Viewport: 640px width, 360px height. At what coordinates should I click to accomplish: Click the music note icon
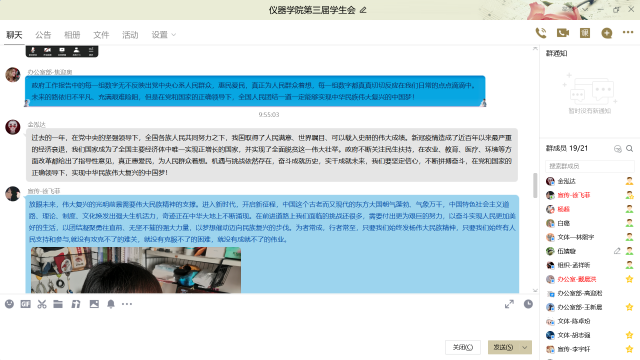(x=76, y=304)
